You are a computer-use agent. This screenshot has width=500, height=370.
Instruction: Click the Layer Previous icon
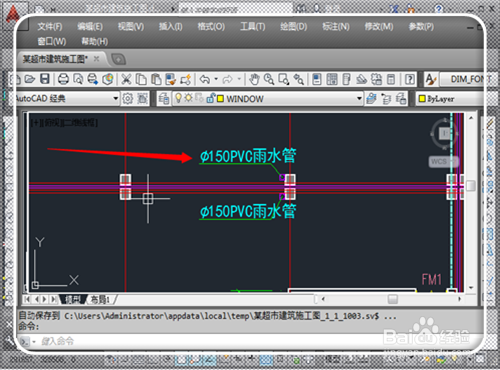point(386,99)
